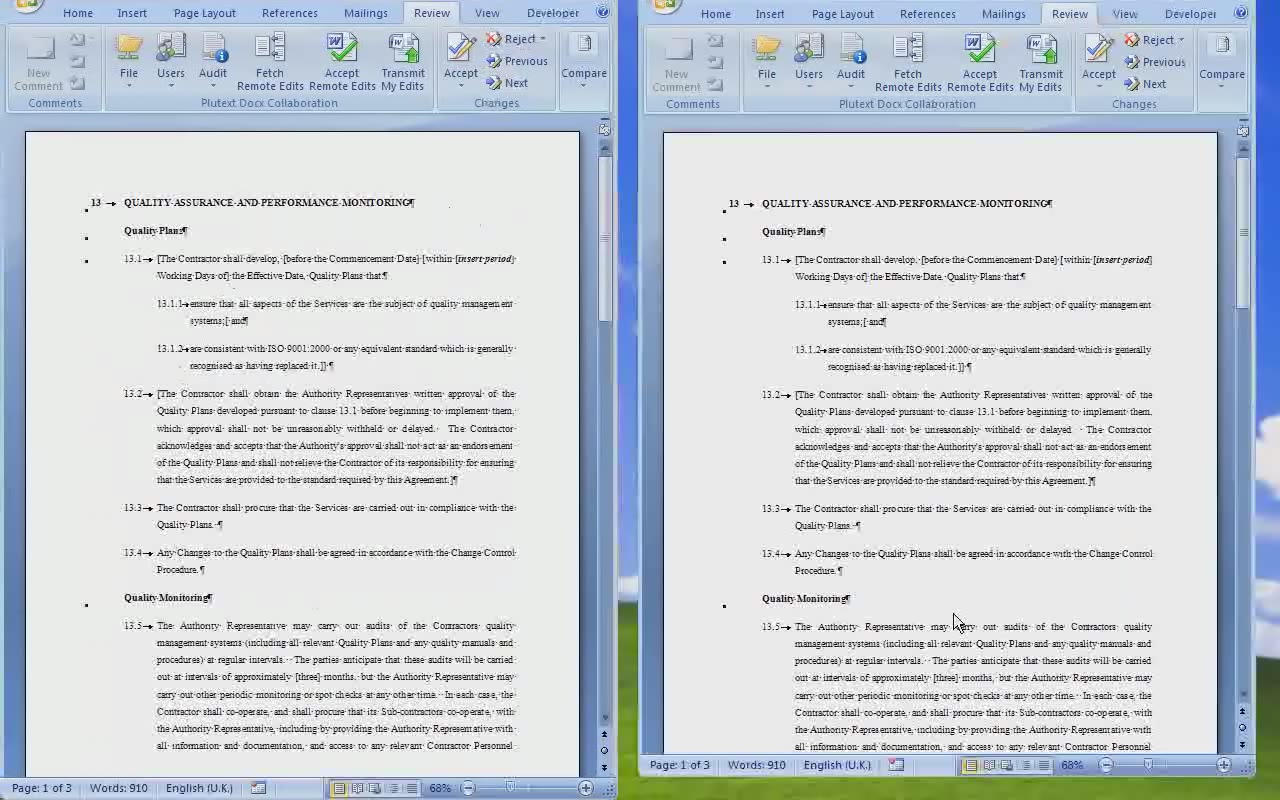Accept Remote Edits in right window

pos(980,63)
